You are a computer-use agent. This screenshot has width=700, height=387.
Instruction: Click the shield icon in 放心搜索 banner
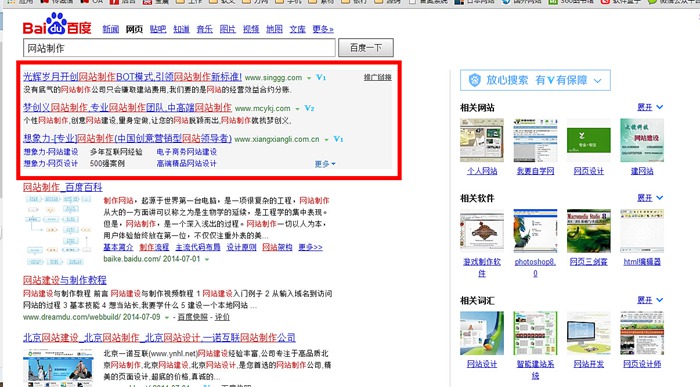tap(474, 80)
